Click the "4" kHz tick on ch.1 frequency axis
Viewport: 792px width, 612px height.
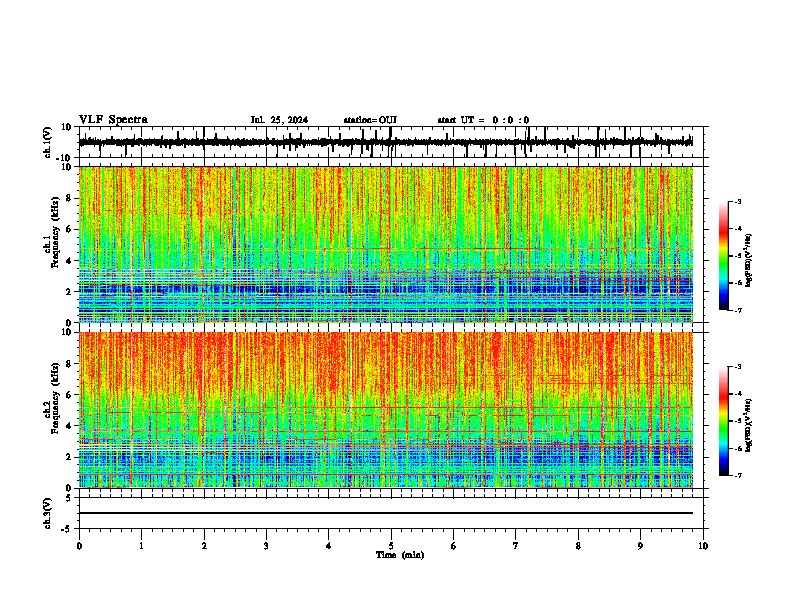pyautogui.click(x=69, y=261)
